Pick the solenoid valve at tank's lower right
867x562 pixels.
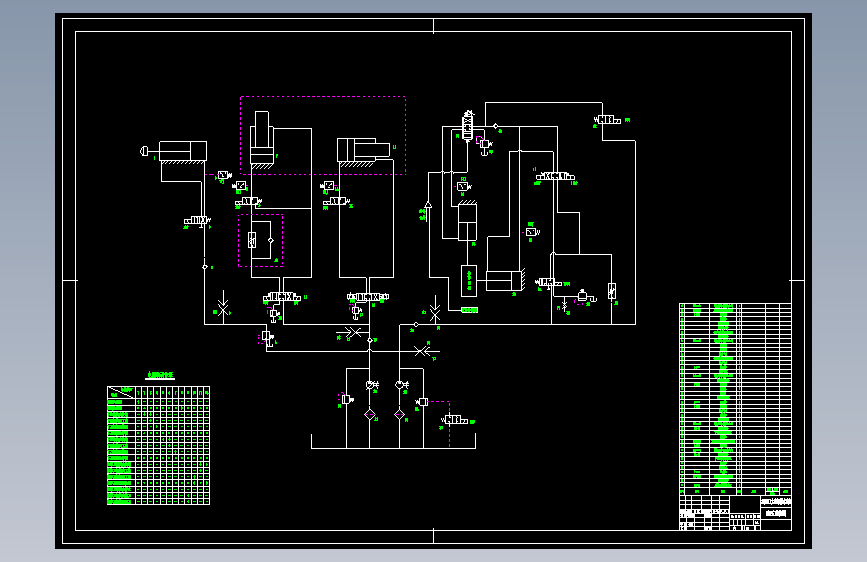point(455,420)
